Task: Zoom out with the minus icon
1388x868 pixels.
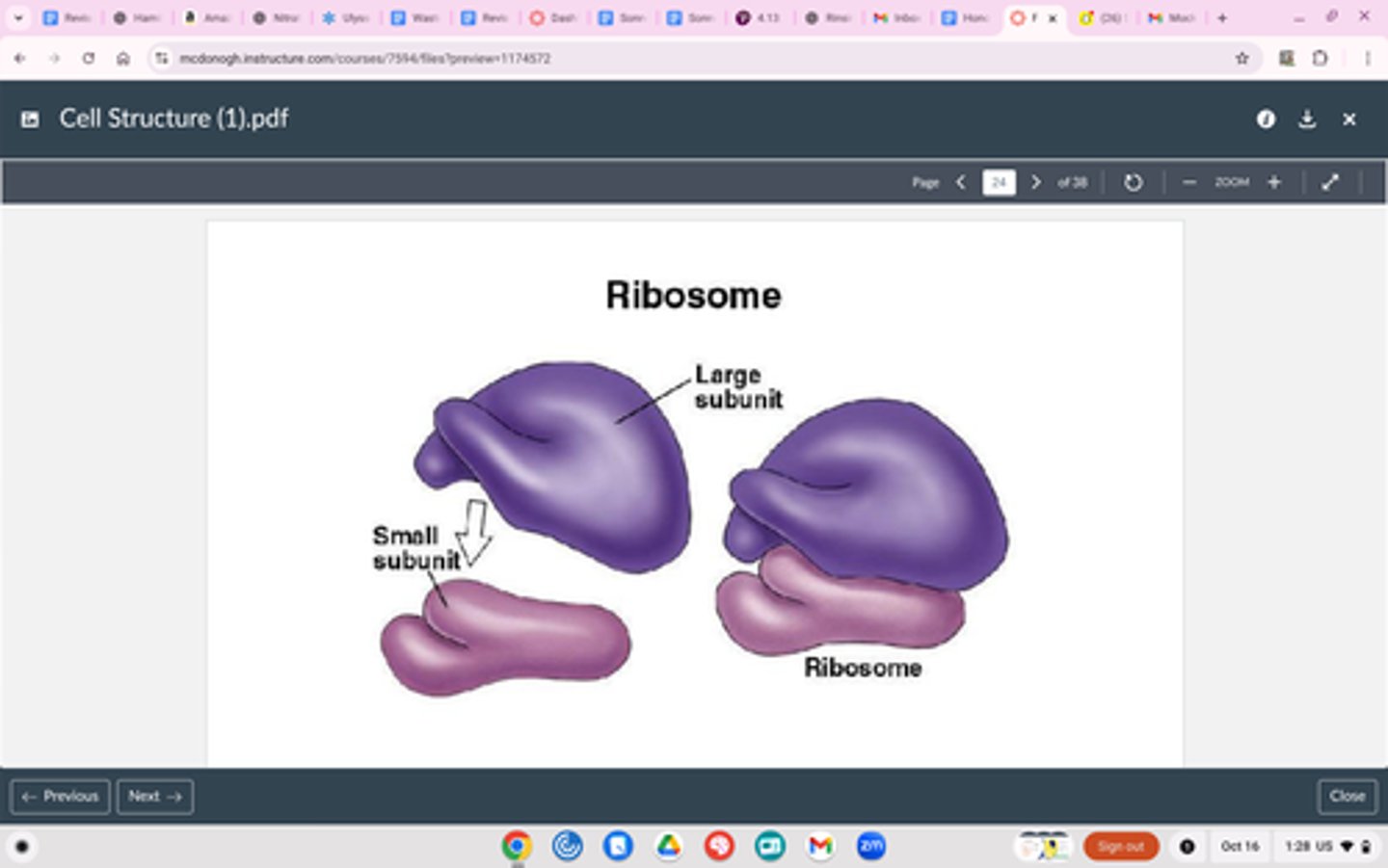Action: pyautogui.click(x=1189, y=182)
